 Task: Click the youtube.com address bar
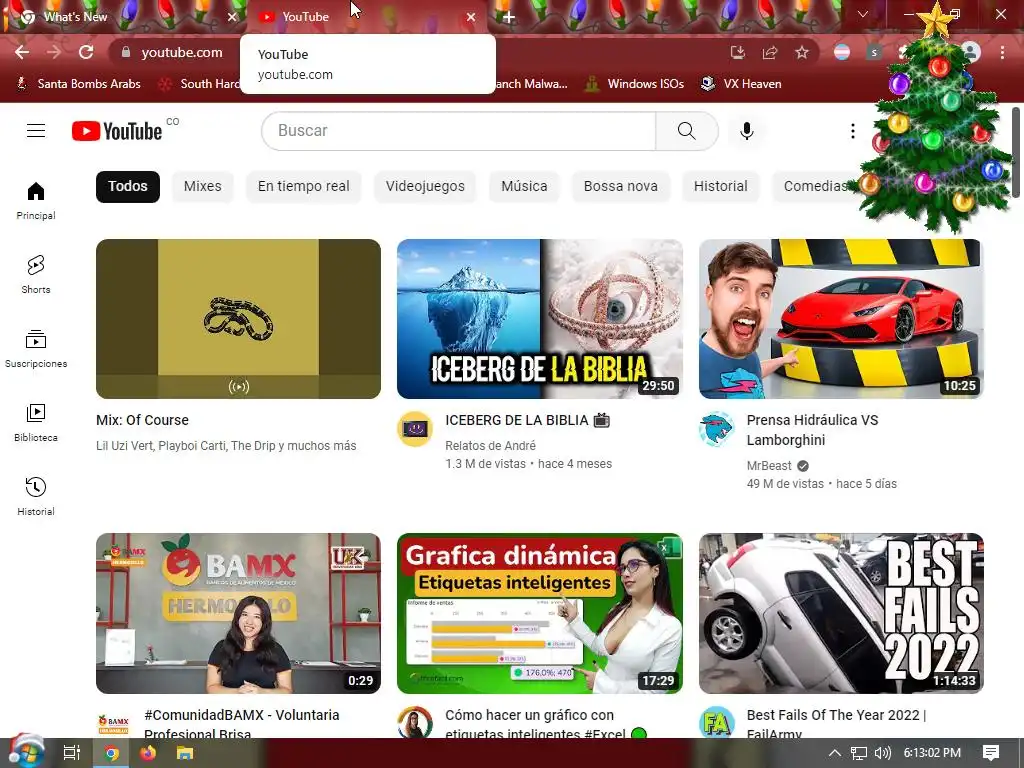click(182, 52)
